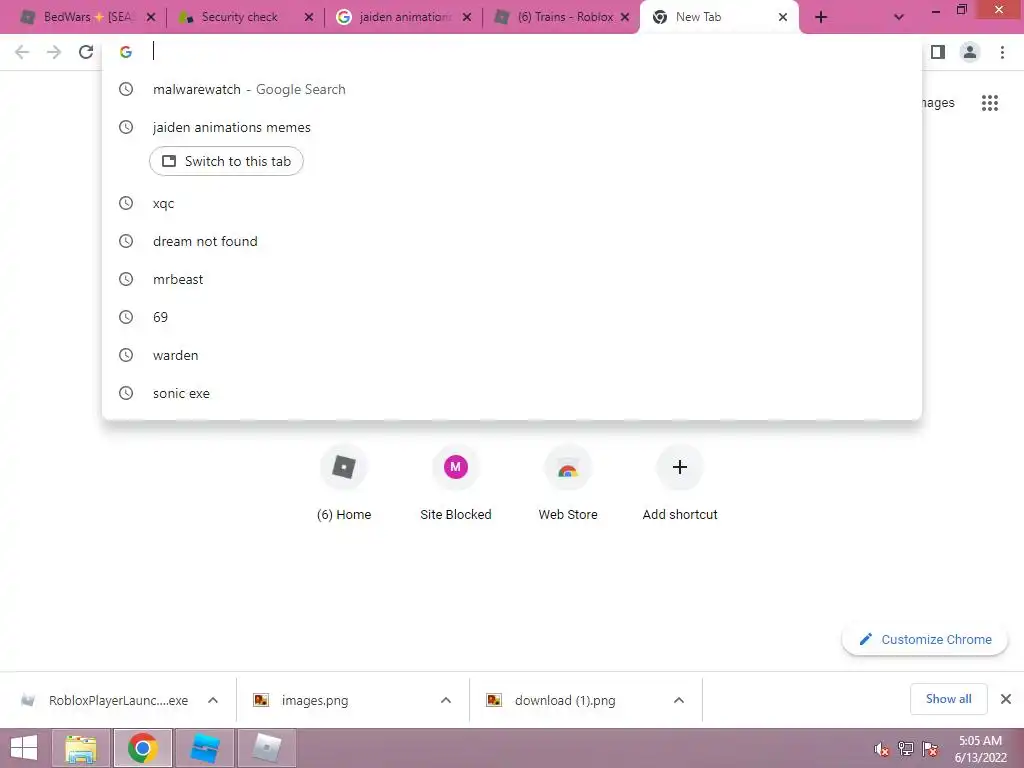Open File Explorer from the taskbar
The image size is (1024, 768).
(81, 748)
